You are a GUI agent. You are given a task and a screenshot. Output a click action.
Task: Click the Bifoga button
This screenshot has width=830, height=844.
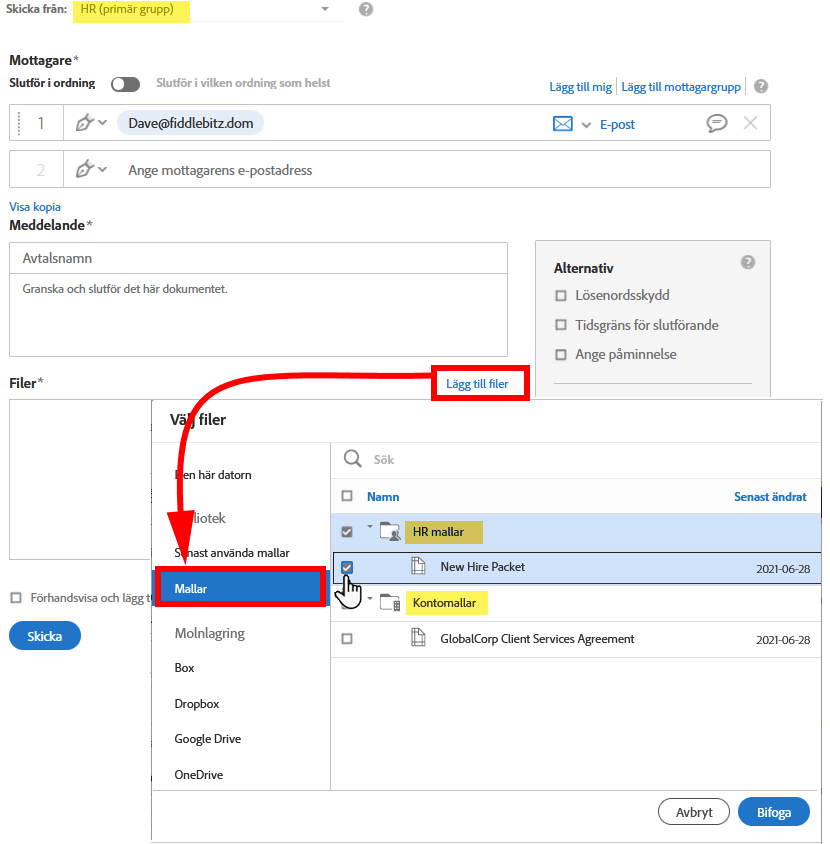click(773, 812)
